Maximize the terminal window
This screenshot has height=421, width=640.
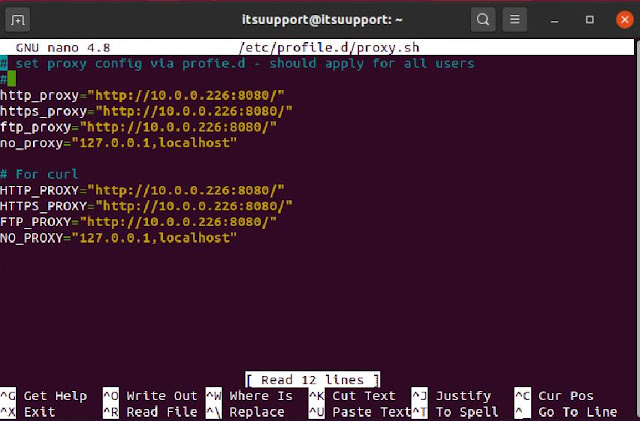[589, 20]
